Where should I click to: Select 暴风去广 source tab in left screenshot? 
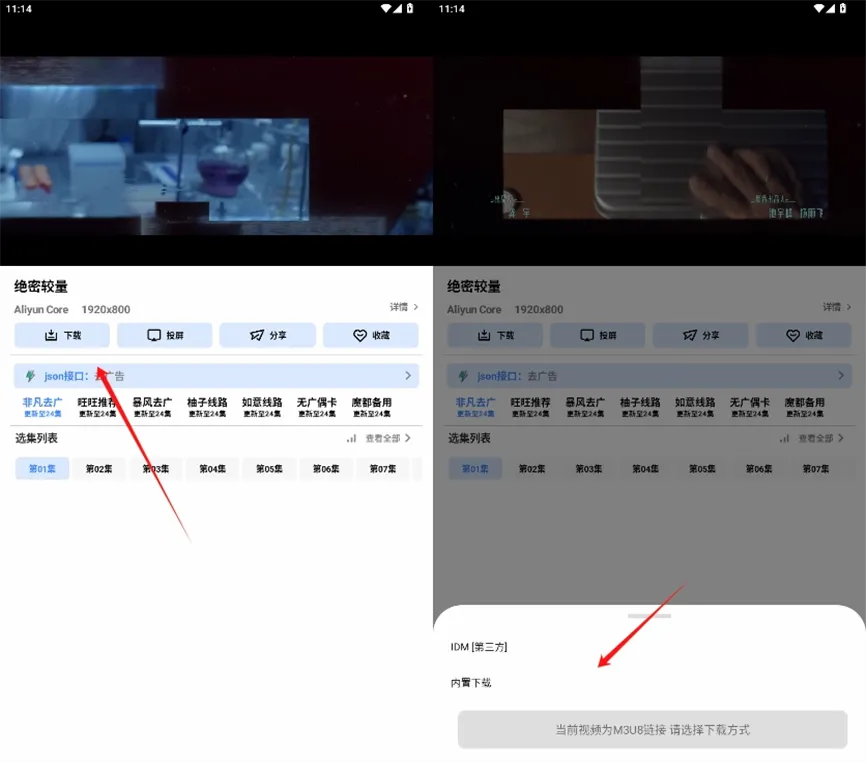[x=152, y=407]
